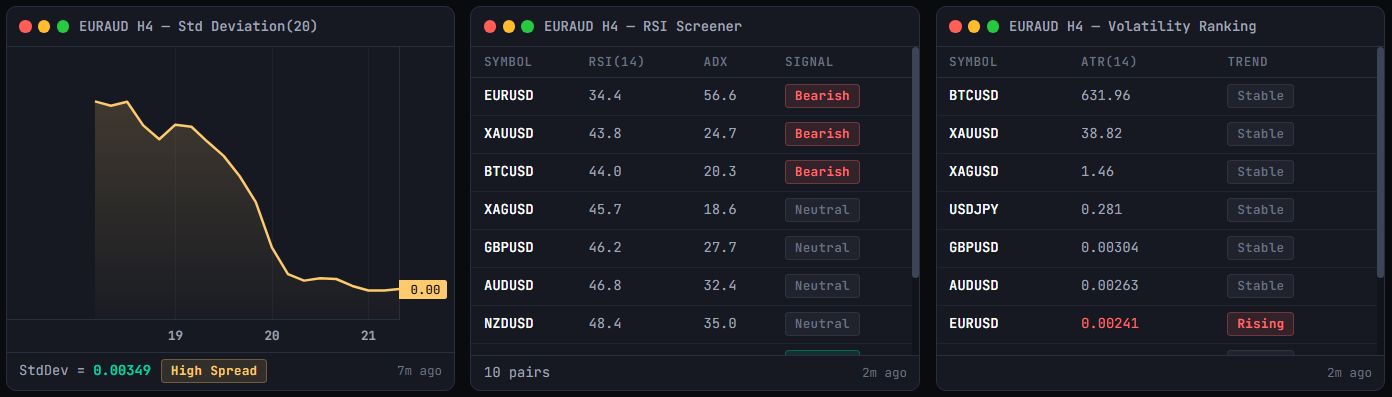The width and height of the screenshot is (1392, 397).
Task: Click the '10 pairs' footer count
Action: coord(517,372)
